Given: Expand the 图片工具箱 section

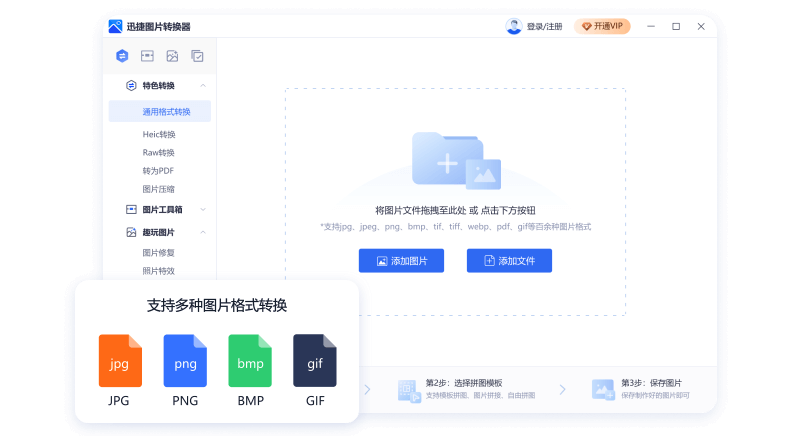Looking at the screenshot, I should (x=203, y=210).
